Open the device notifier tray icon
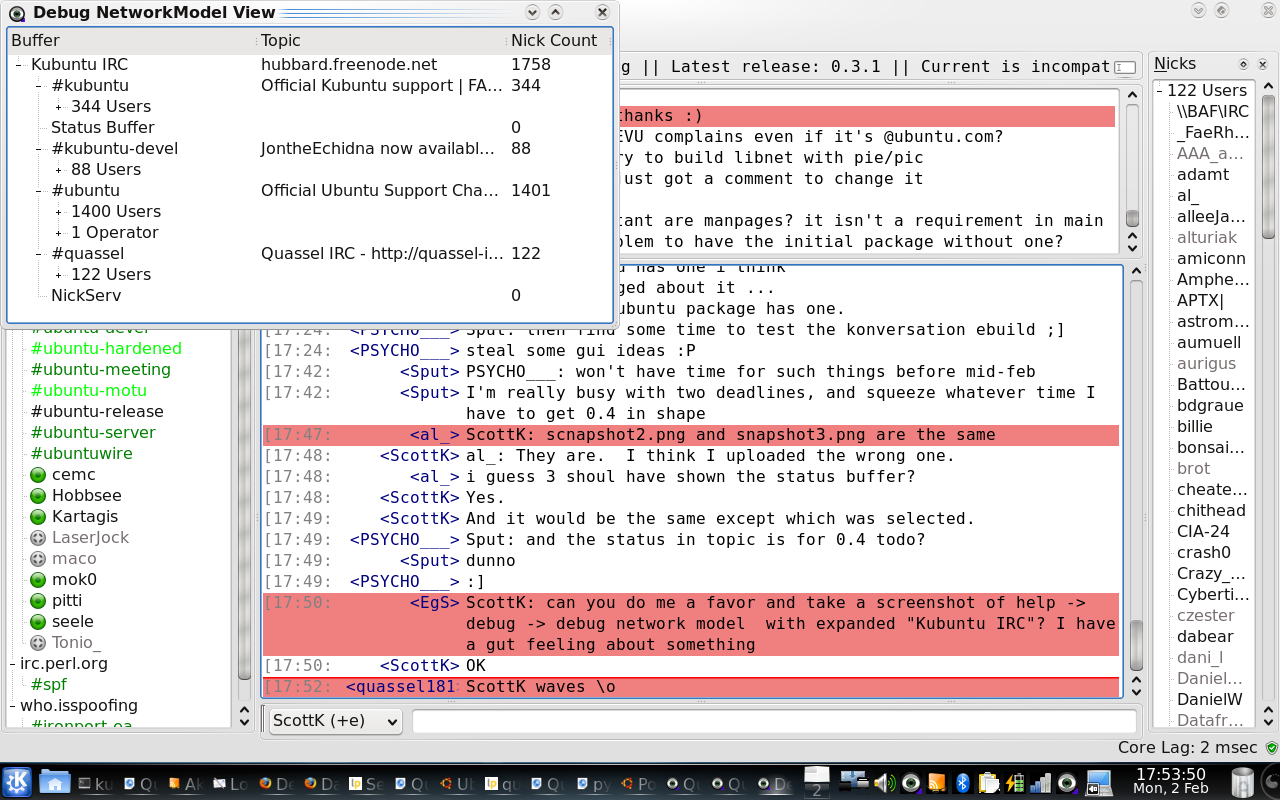1280x800 pixels. click(854, 782)
